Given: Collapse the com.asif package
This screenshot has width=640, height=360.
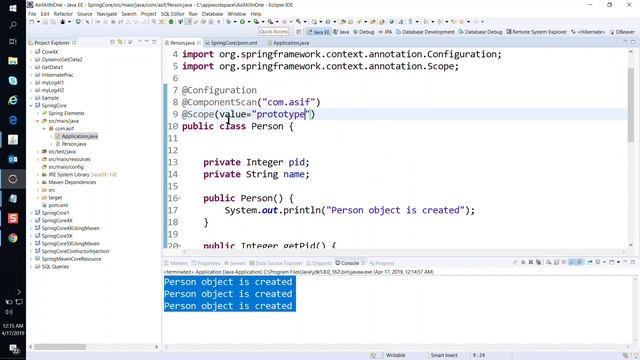Looking at the screenshot, I should coord(44,129).
